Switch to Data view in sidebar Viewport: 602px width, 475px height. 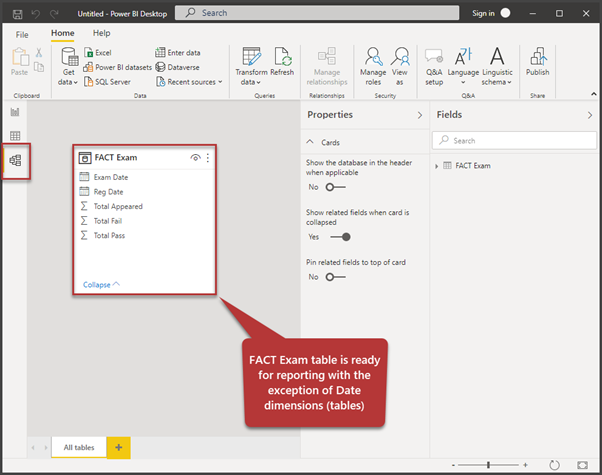click(x=15, y=136)
